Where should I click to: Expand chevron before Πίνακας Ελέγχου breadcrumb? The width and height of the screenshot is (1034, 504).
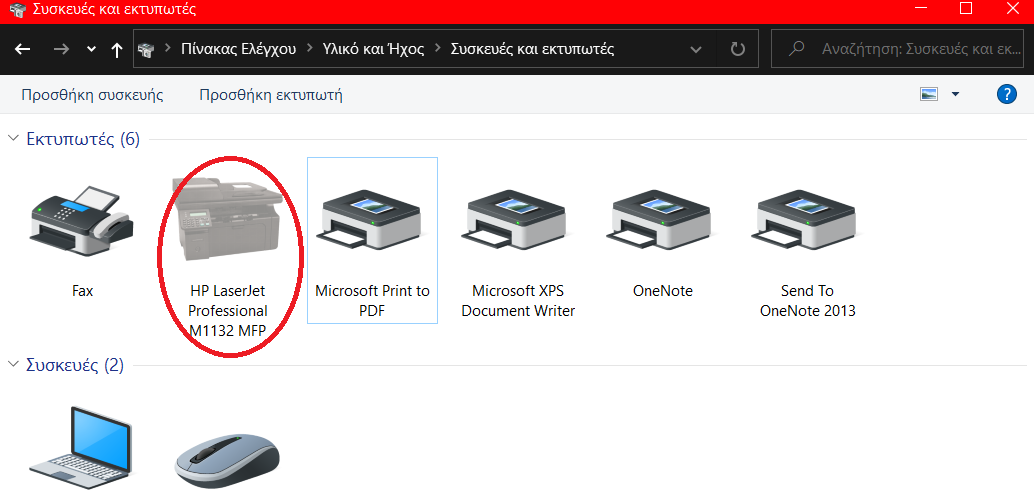pyautogui.click(x=168, y=49)
